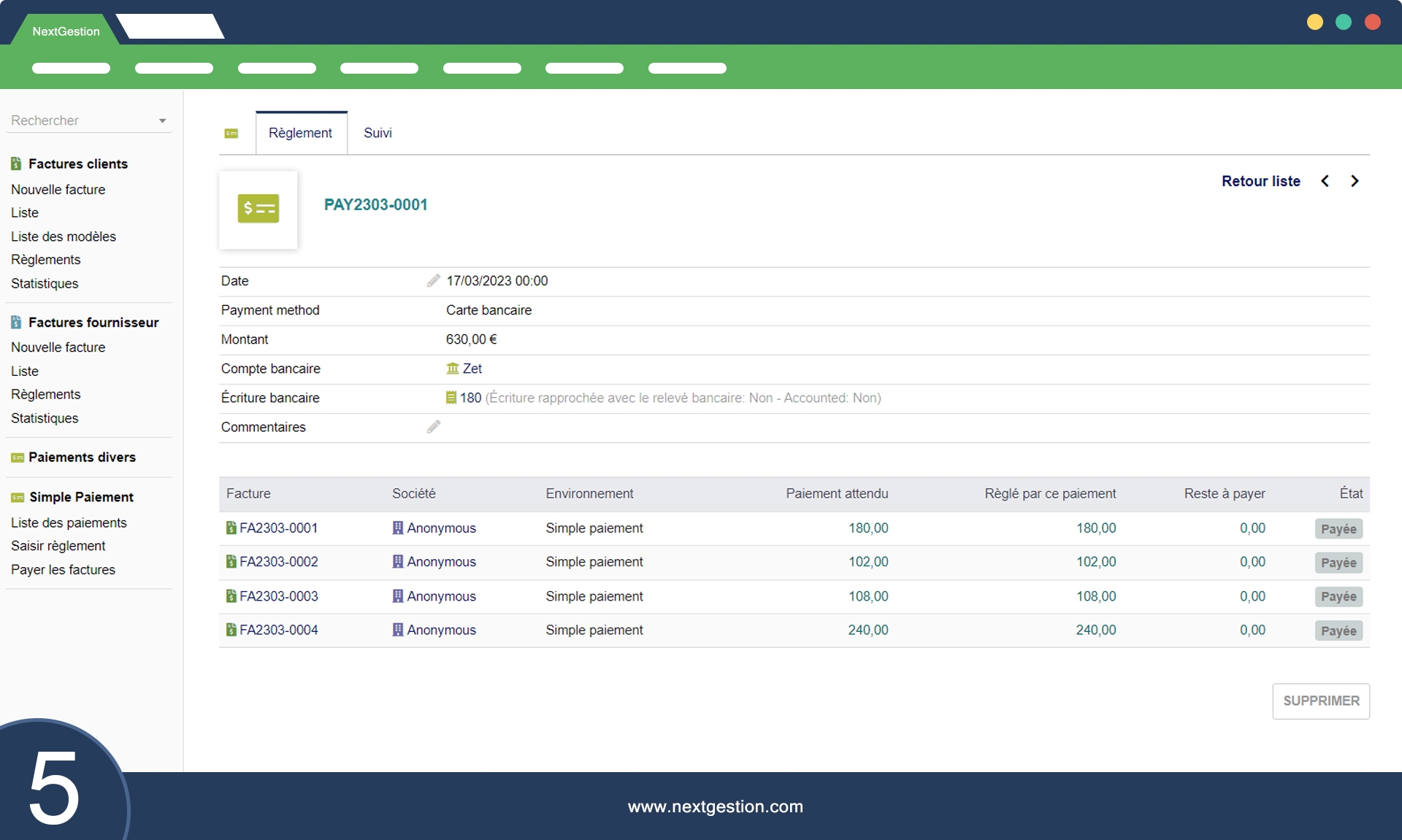1402x840 pixels.
Task: Click the pencil icon next to Date
Action: [x=433, y=281]
